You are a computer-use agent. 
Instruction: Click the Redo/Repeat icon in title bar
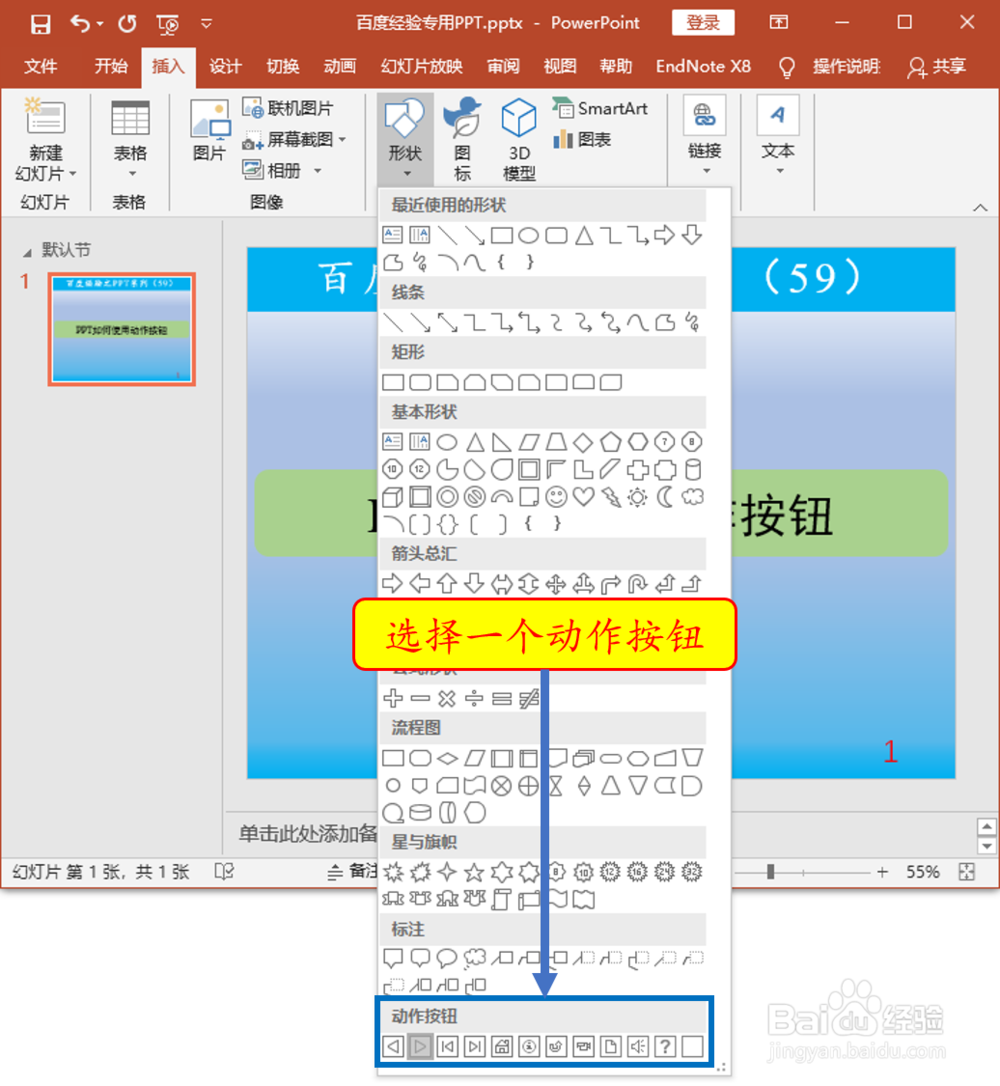[x=127, y=24]
